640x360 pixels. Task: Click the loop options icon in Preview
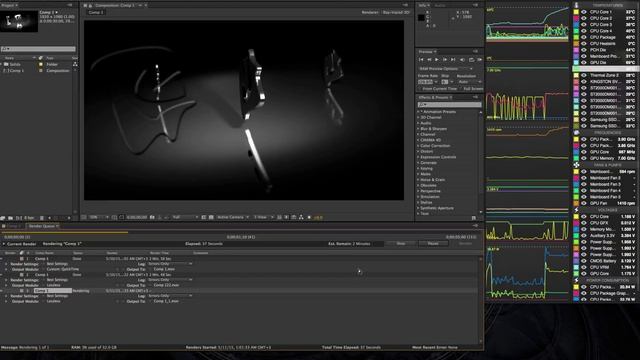[x=471, y=60]
